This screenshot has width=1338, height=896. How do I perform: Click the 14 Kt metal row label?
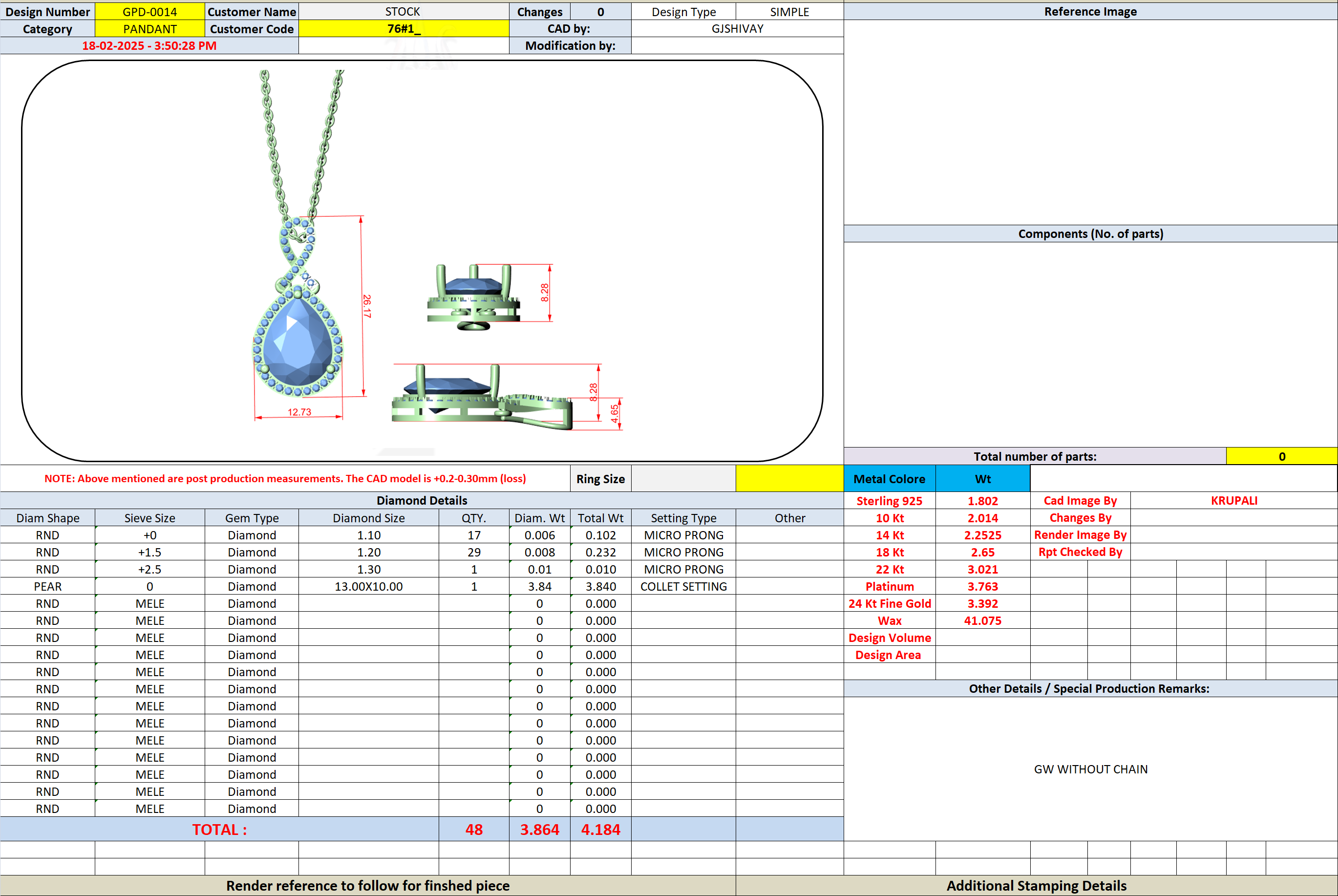[x=890, y=535]
